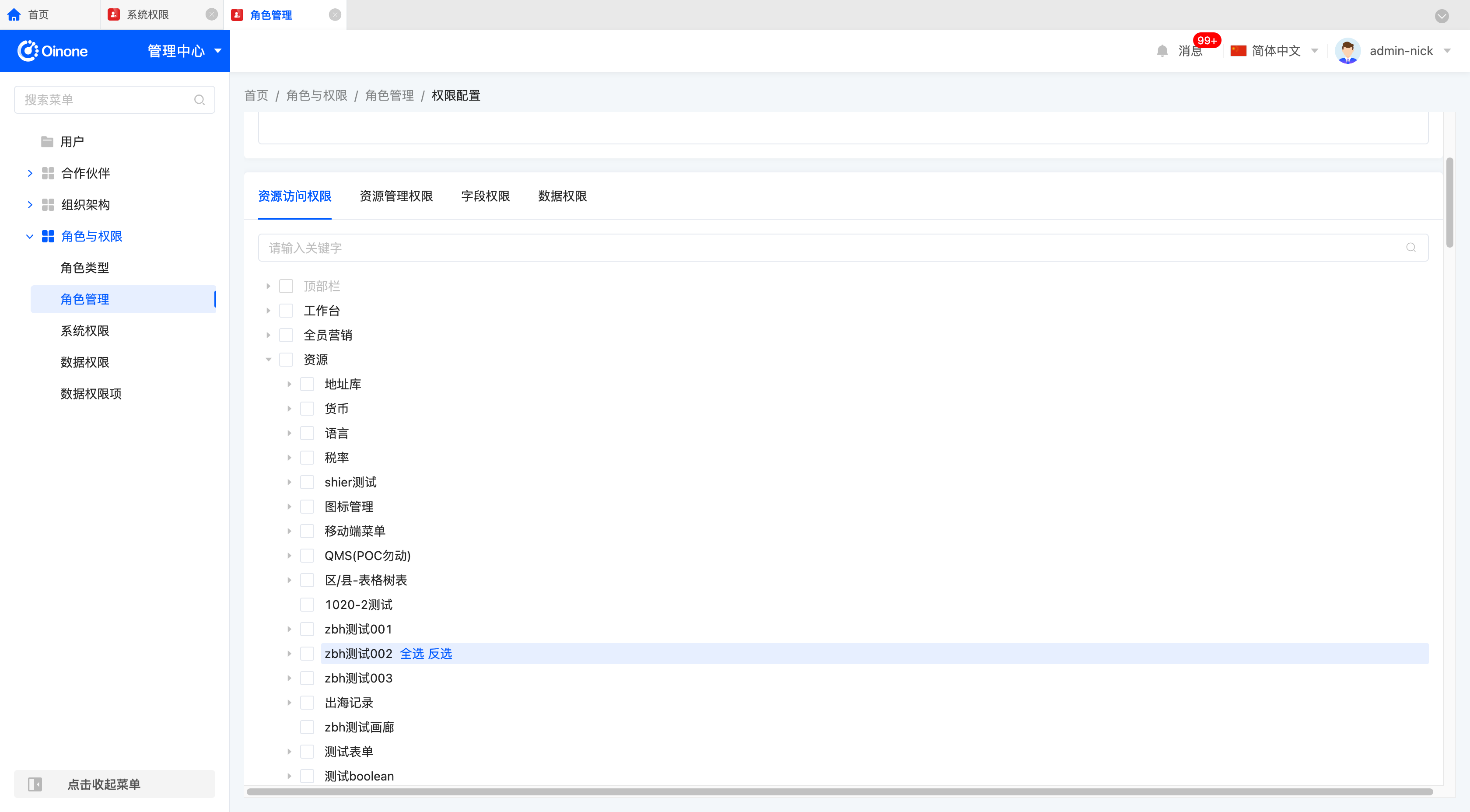The height and width of the screenshot is (812, 1470).
Task: Click the blue grid icon beside 角色与权限
Action: 48,236
